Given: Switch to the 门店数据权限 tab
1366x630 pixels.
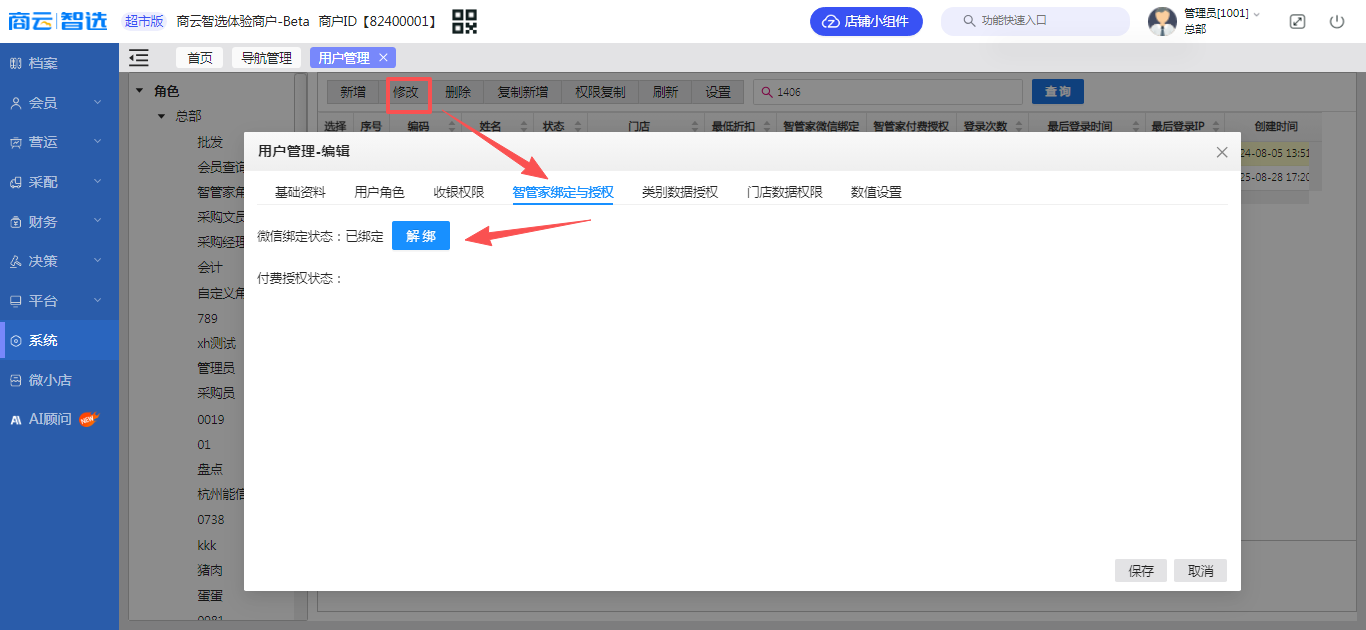Looking at the screenshot, I should click(x=784, y=192).
